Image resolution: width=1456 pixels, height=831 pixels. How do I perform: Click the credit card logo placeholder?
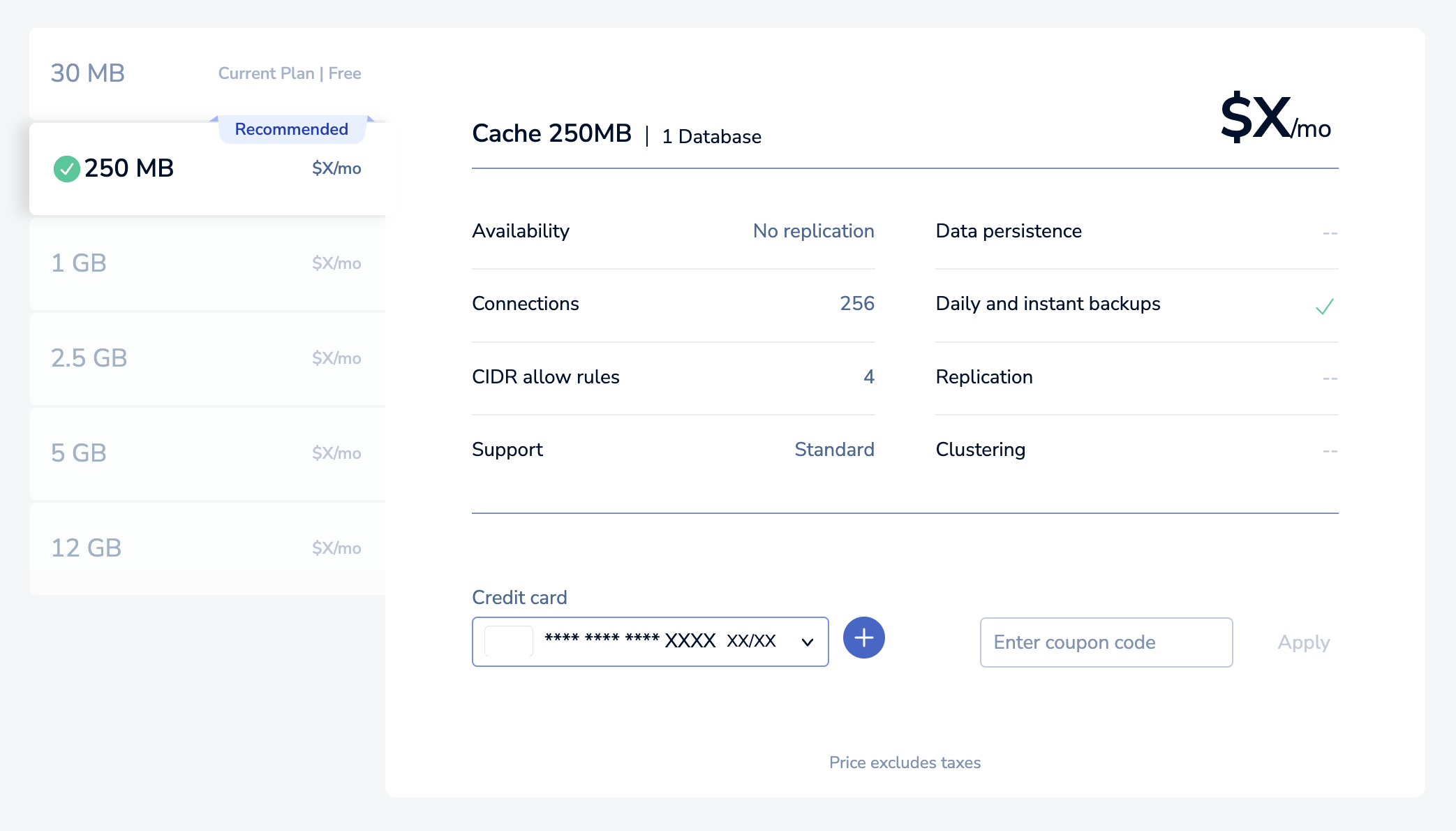tap(509, 641)
